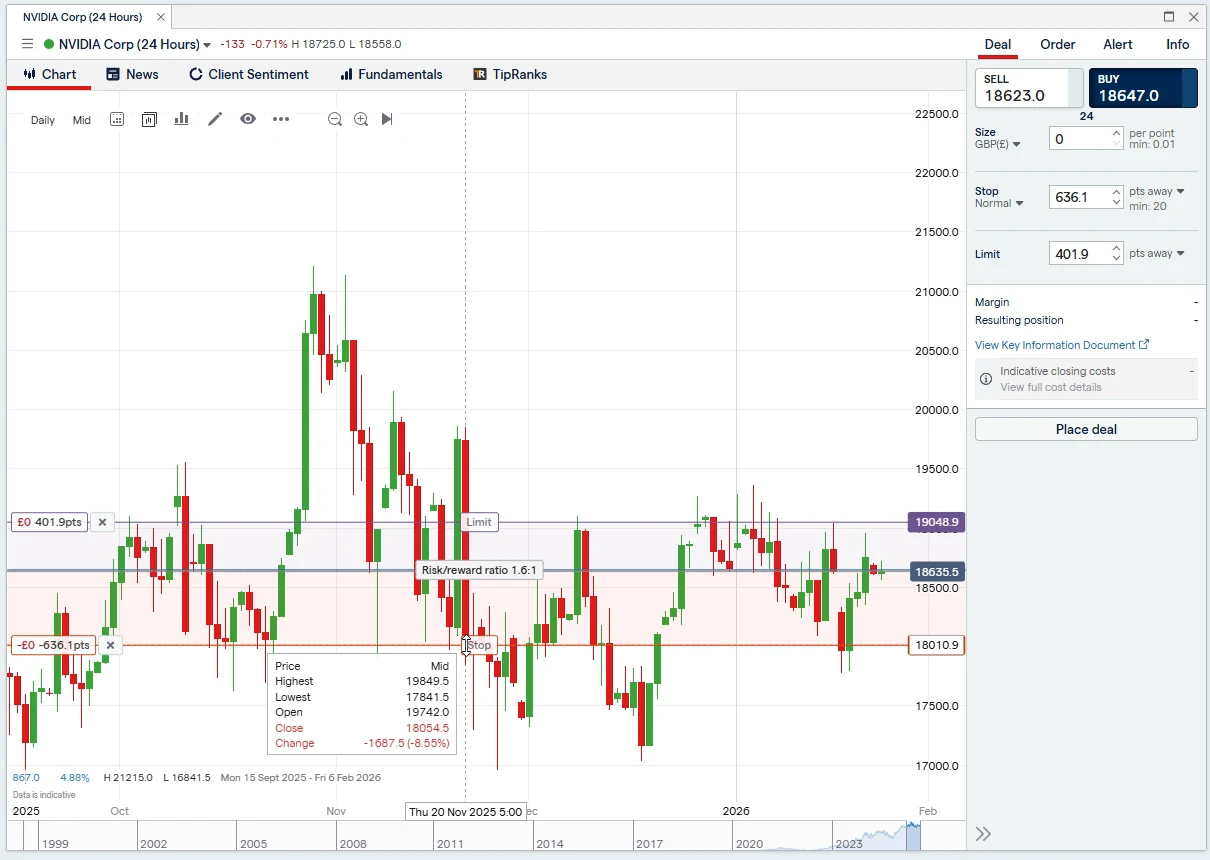Click 2014 on the bottom history timeline
This screenshot has width=1210, height=860.
(550, 844)
